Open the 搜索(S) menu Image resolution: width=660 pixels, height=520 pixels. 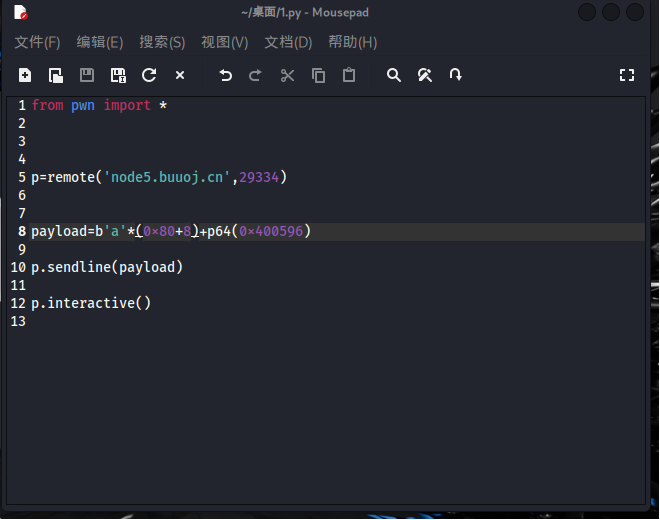click(x=162, y=42)
